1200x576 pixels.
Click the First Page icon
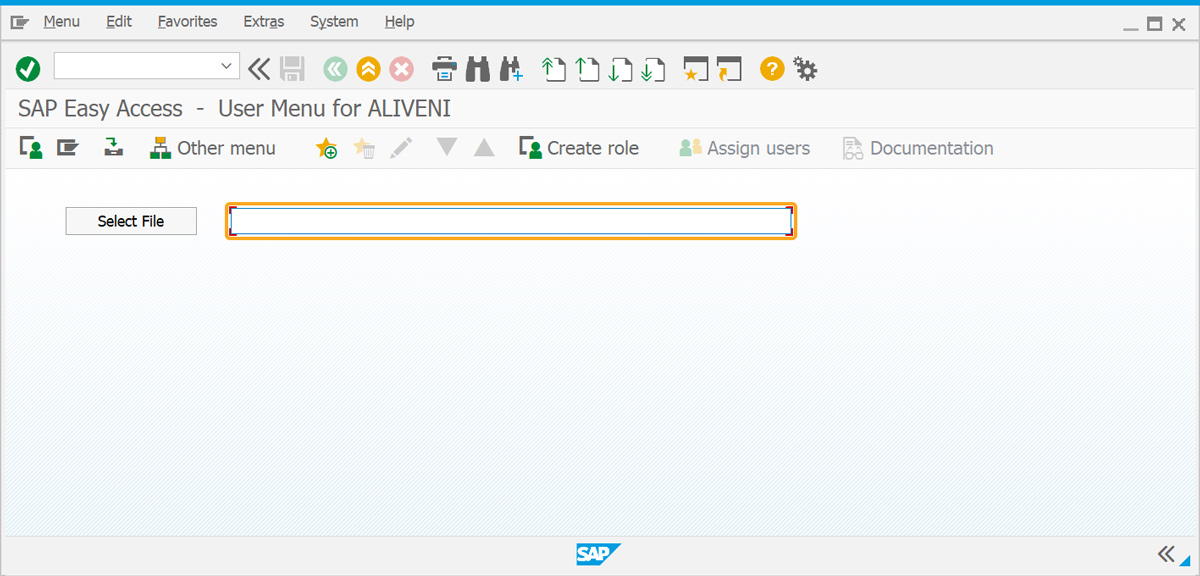(554, 69)
